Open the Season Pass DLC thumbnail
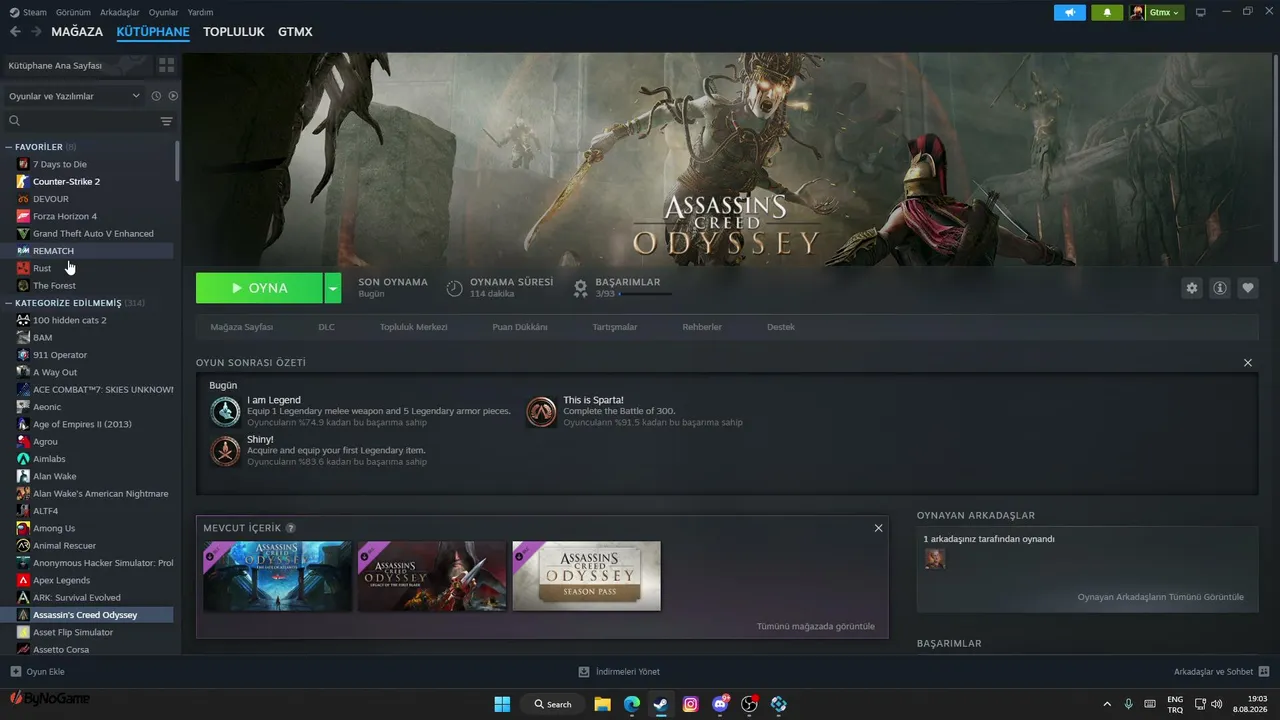1280x720 pixels. [587, 576]
